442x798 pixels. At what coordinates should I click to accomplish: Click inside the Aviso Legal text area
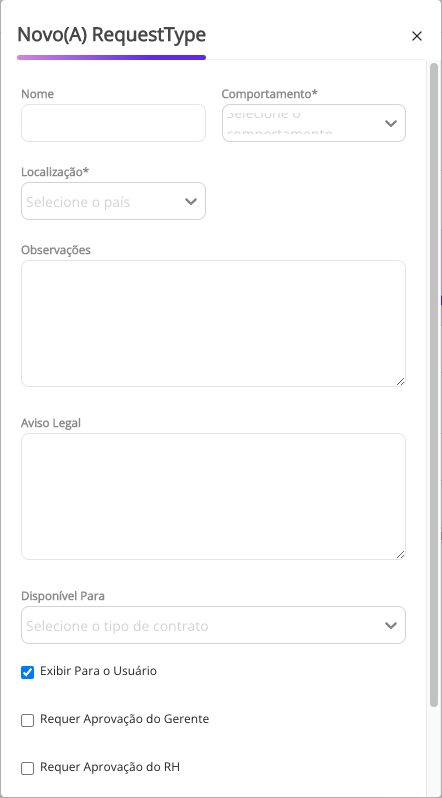(x=213, y=497)
